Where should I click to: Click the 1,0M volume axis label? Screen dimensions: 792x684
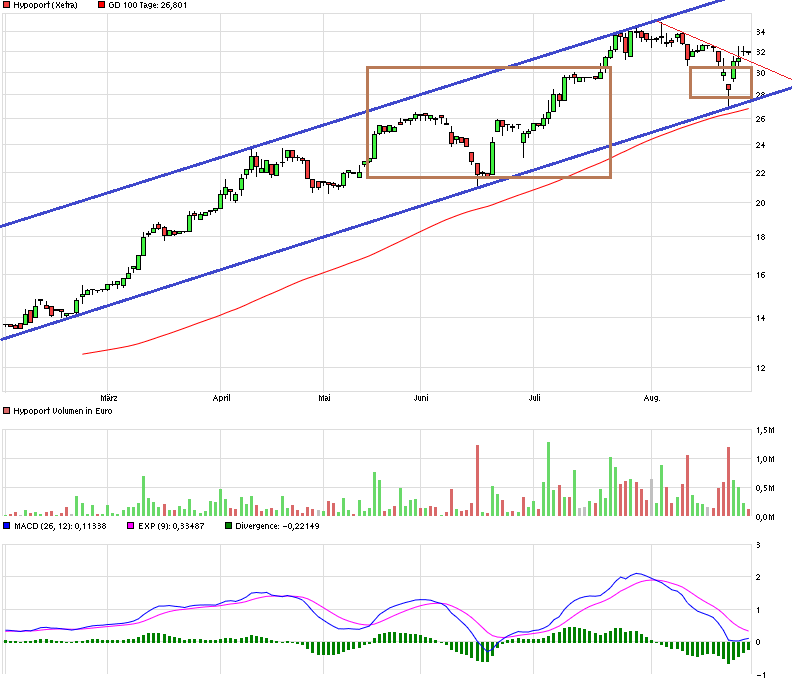765,459
